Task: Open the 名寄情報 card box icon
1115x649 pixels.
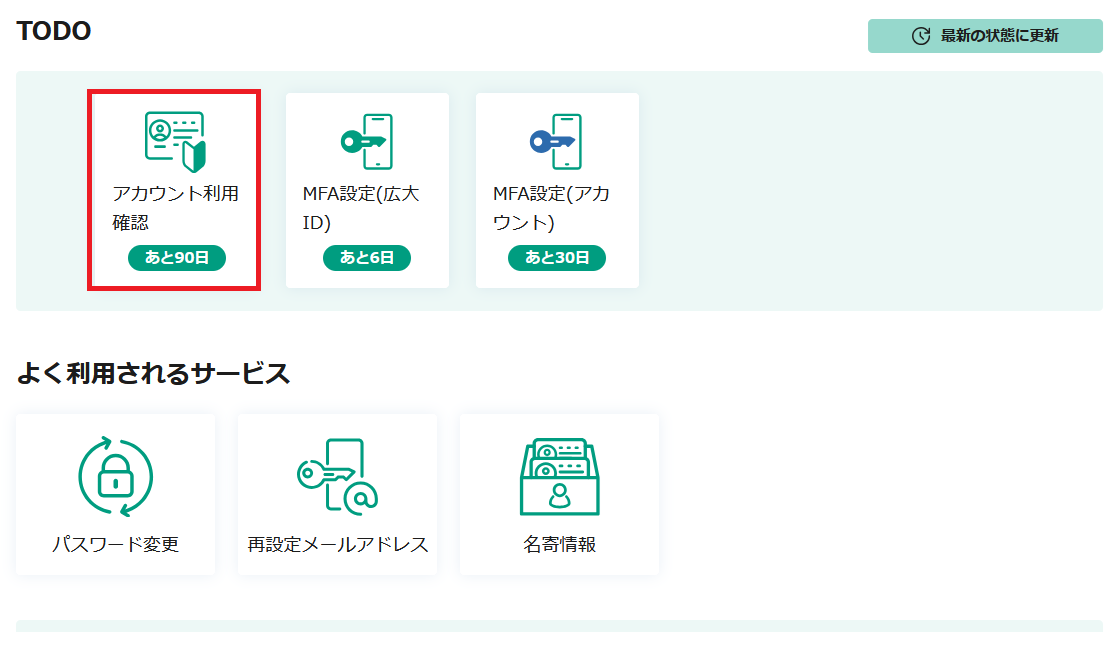Action: click(x=559, y=477)
